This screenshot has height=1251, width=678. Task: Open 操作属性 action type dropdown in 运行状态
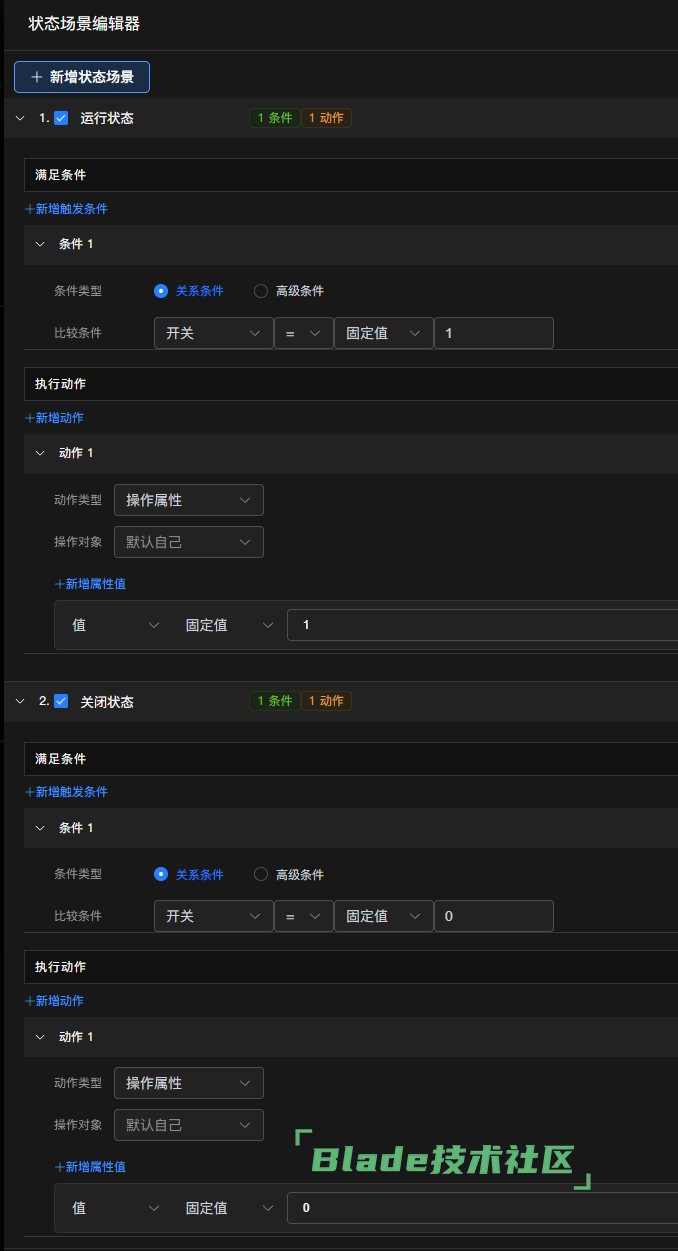pos(188,500)
